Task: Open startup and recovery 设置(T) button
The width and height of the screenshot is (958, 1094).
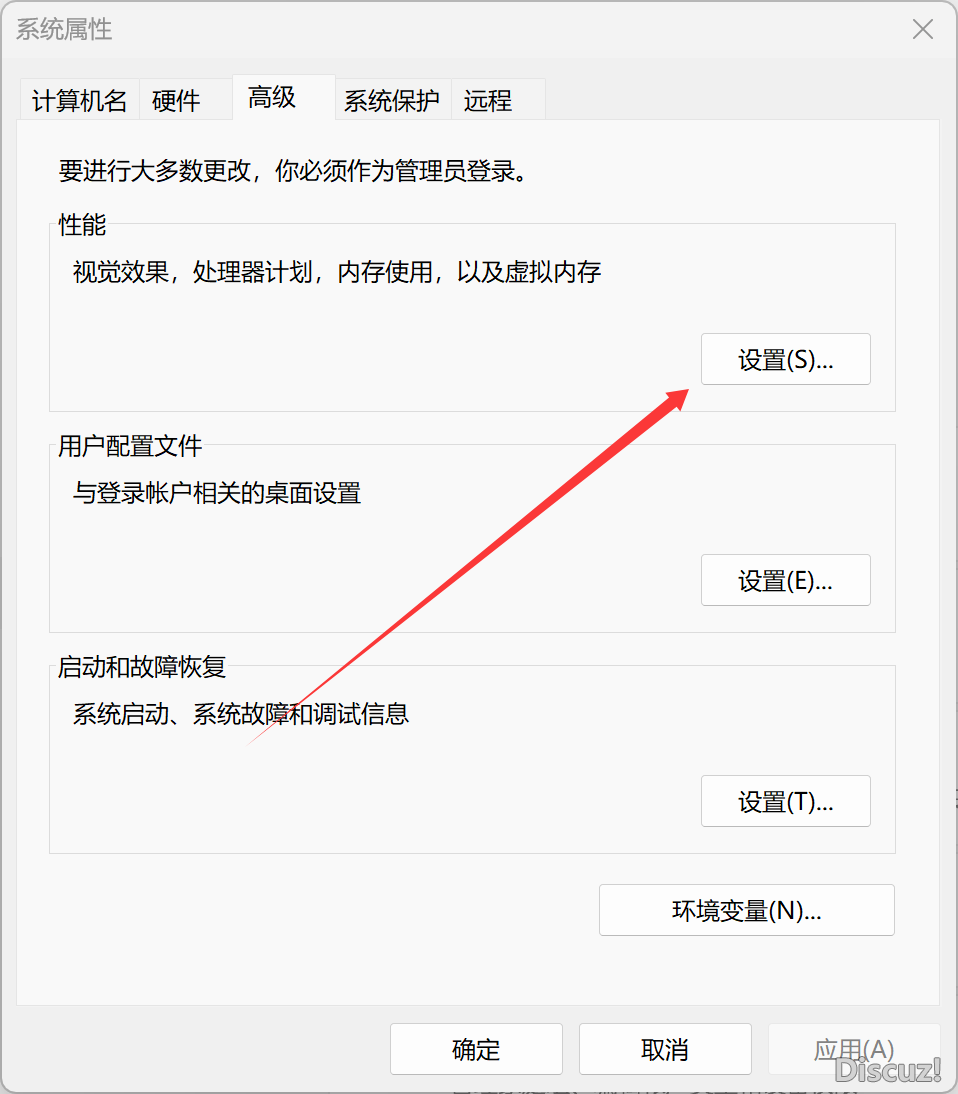Action: 785,801
